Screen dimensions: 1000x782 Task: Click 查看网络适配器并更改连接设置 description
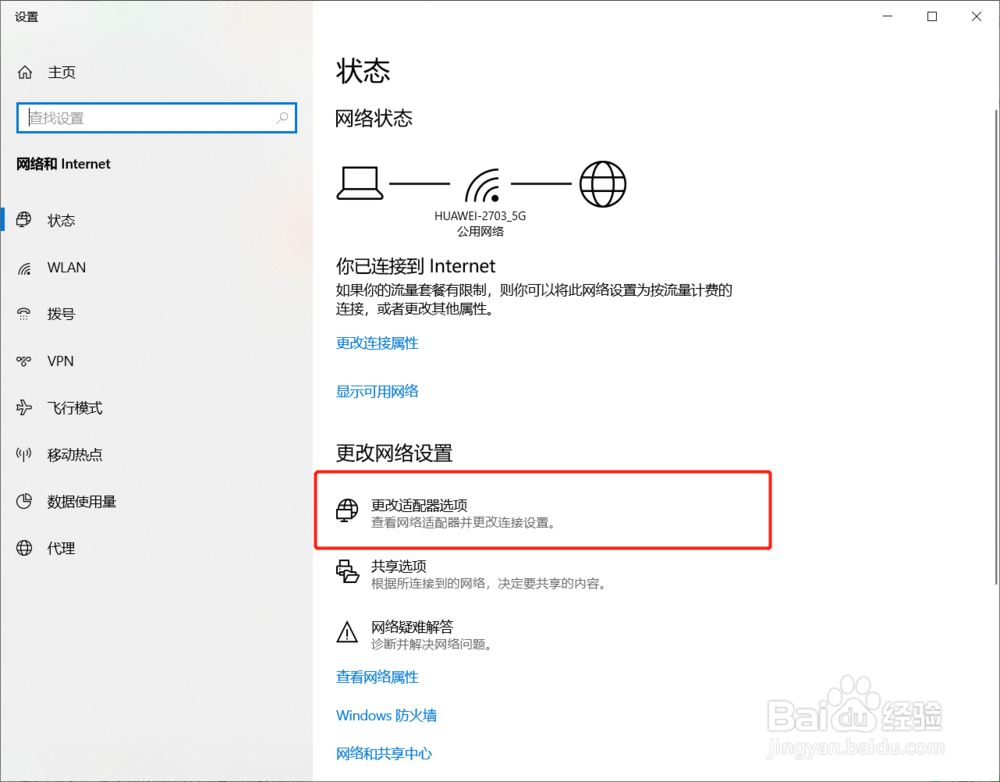(x=464, y=522)
